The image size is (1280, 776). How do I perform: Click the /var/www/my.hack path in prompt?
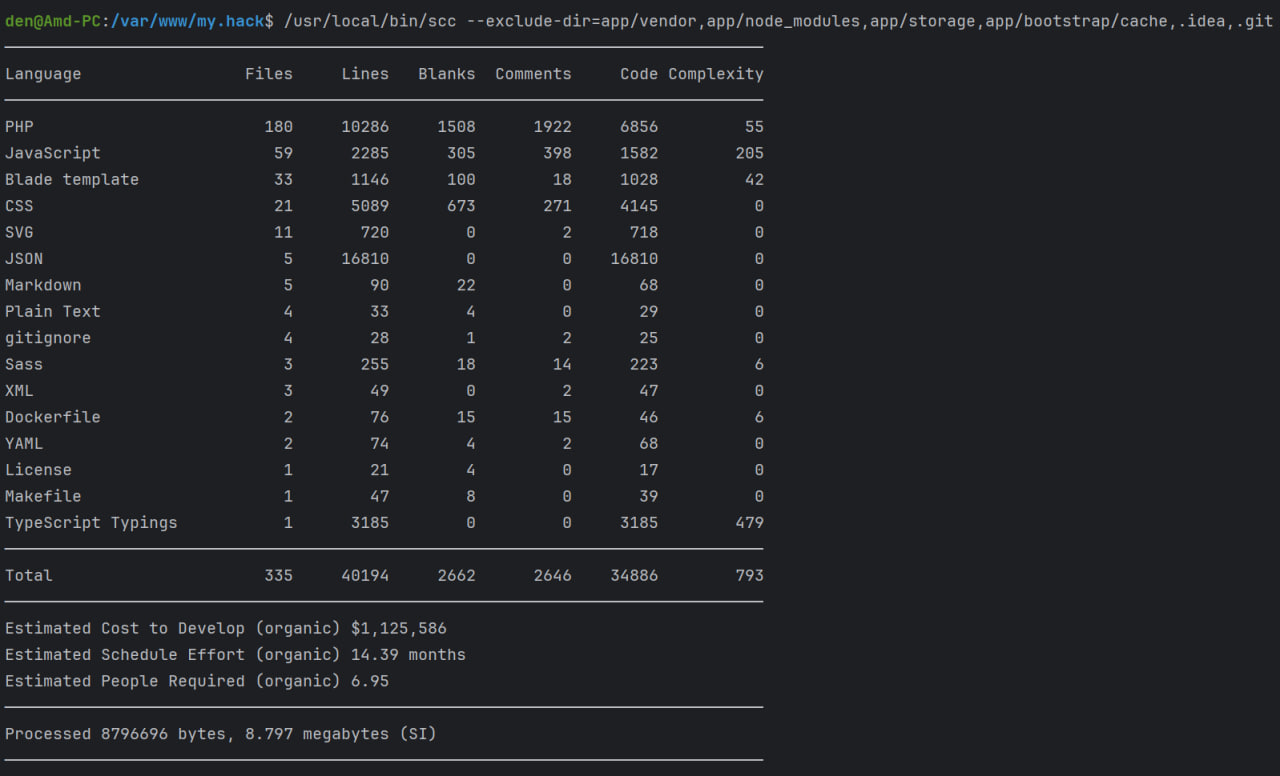(187, 21)
